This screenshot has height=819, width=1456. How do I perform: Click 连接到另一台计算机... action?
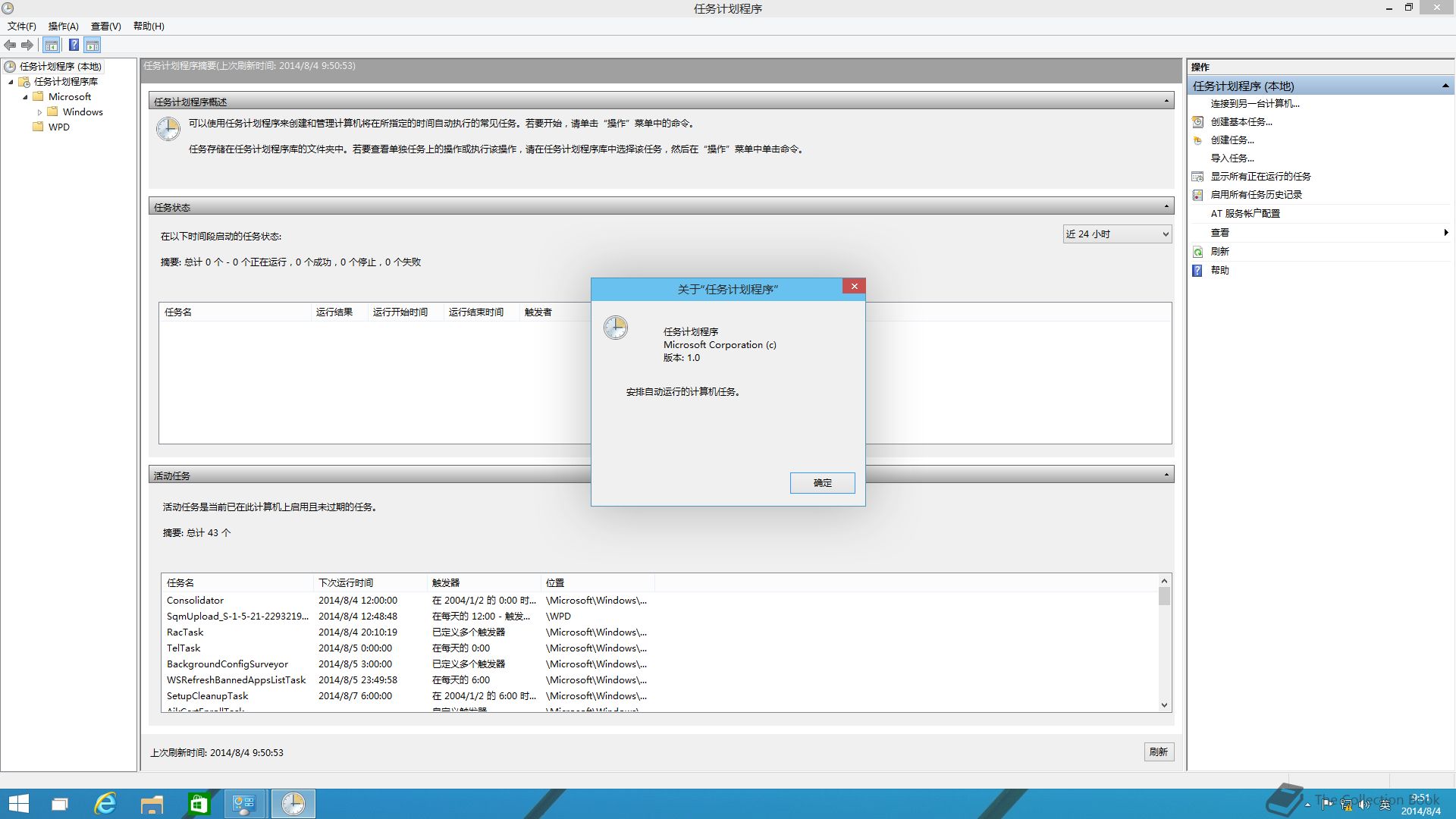(x=1255, y=104)
